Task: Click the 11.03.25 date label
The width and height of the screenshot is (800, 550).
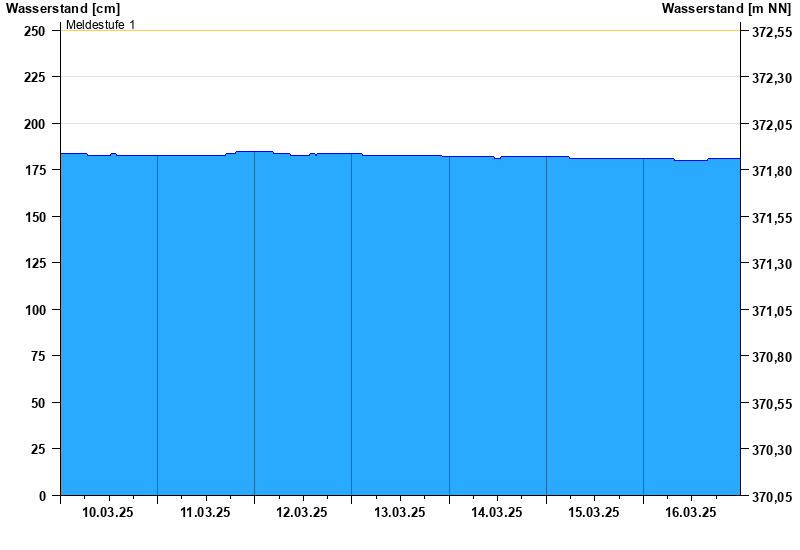Action: tap(205, 512)
